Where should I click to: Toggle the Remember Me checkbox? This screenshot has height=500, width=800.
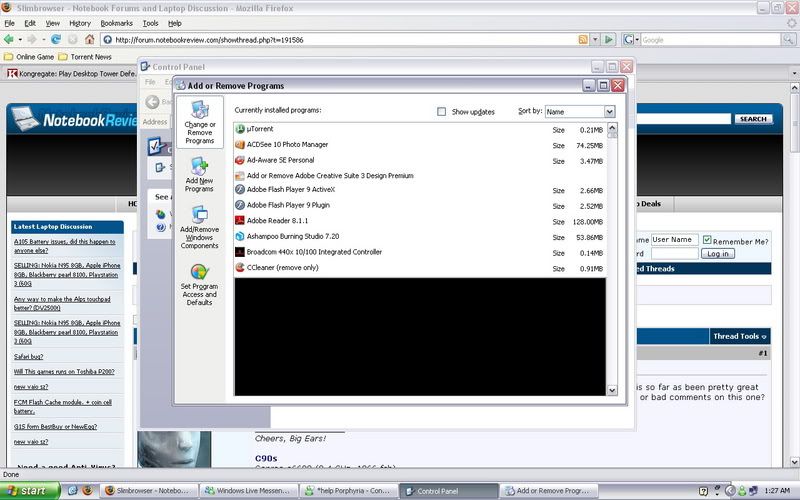tap(707, 239)
